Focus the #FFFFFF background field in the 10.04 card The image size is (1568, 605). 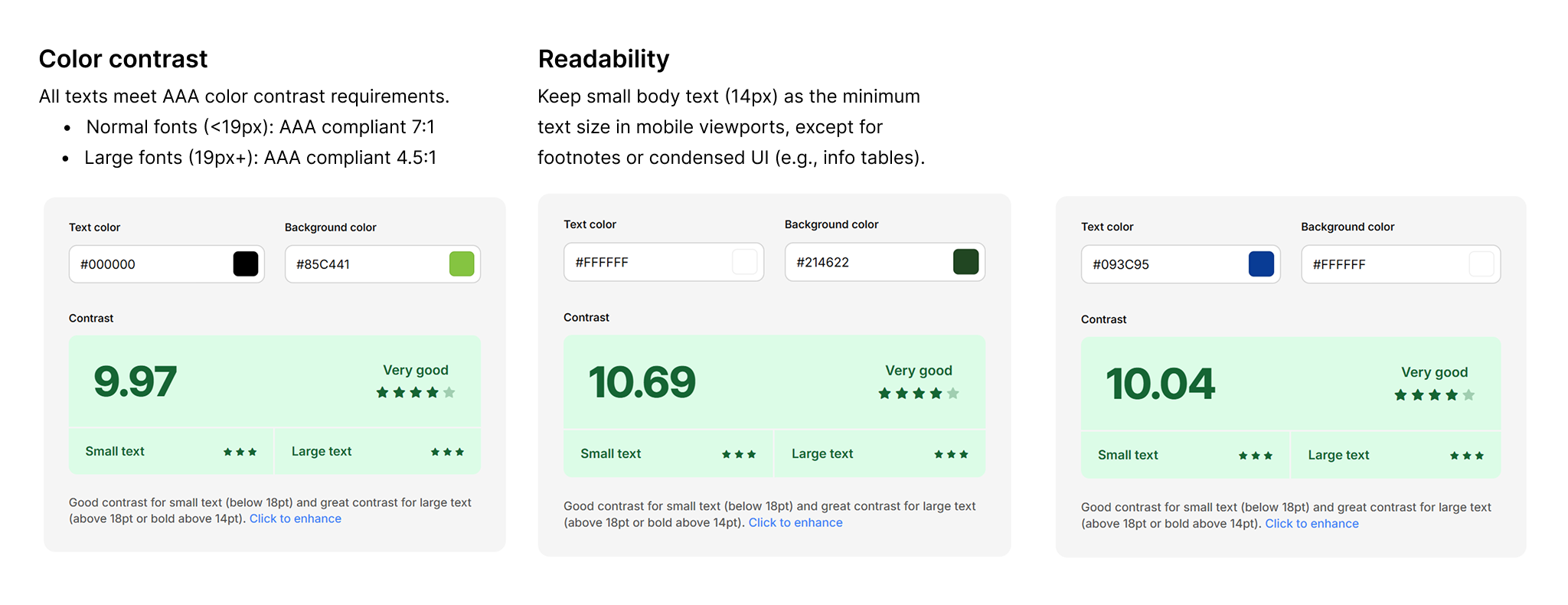(x=1401, y=264)
